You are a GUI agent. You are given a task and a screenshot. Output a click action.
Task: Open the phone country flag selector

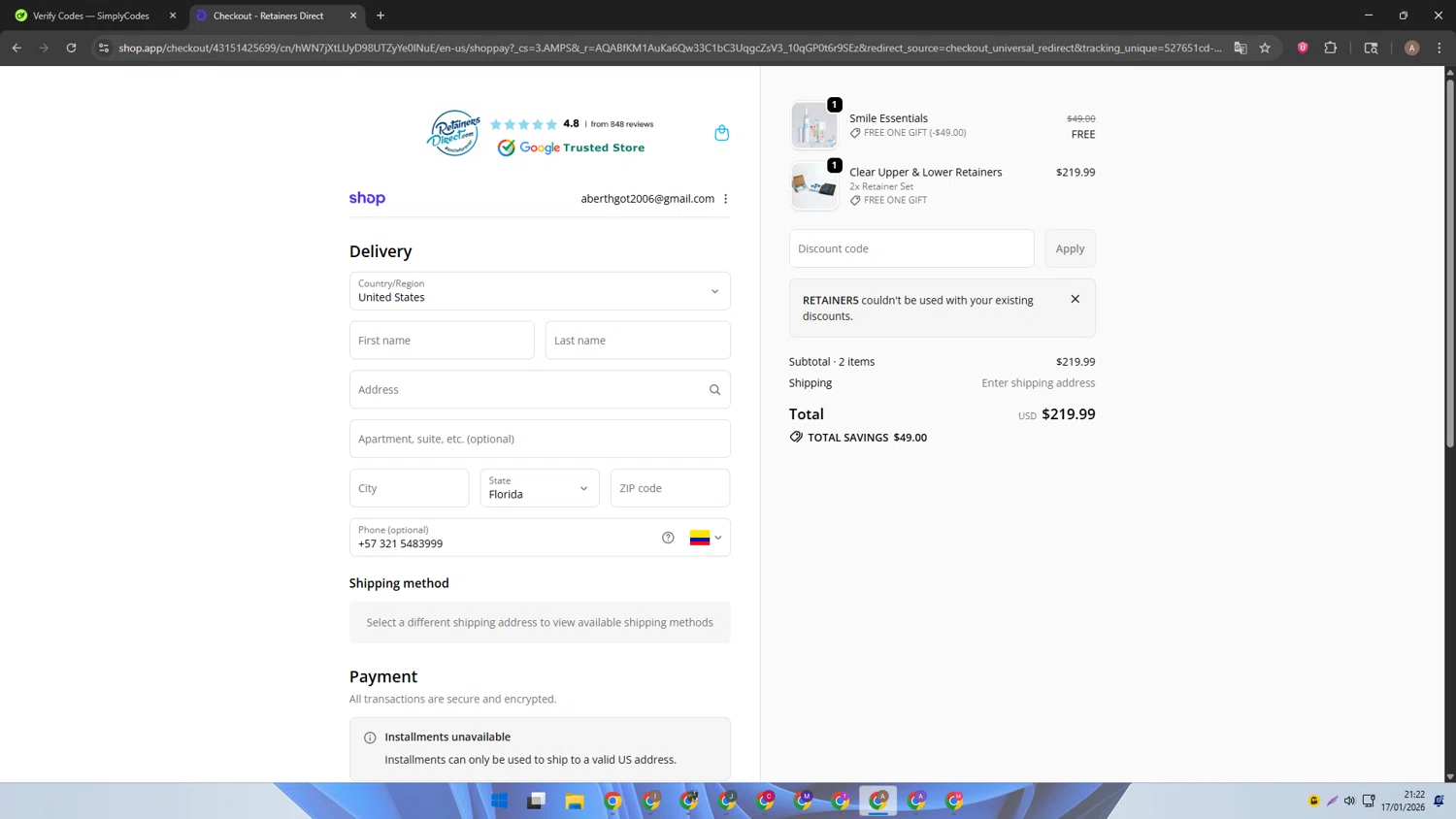pos(706,538)
